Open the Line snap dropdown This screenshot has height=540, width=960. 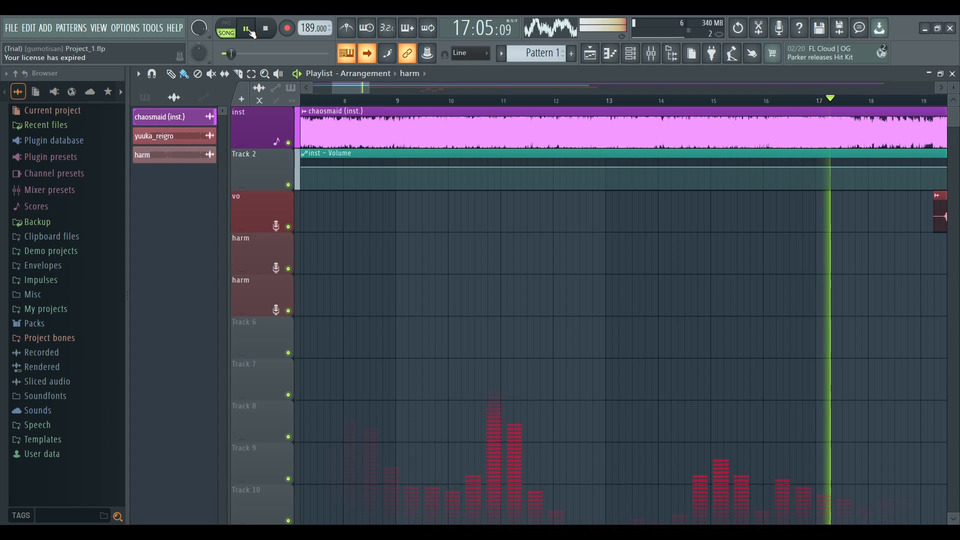470,53
